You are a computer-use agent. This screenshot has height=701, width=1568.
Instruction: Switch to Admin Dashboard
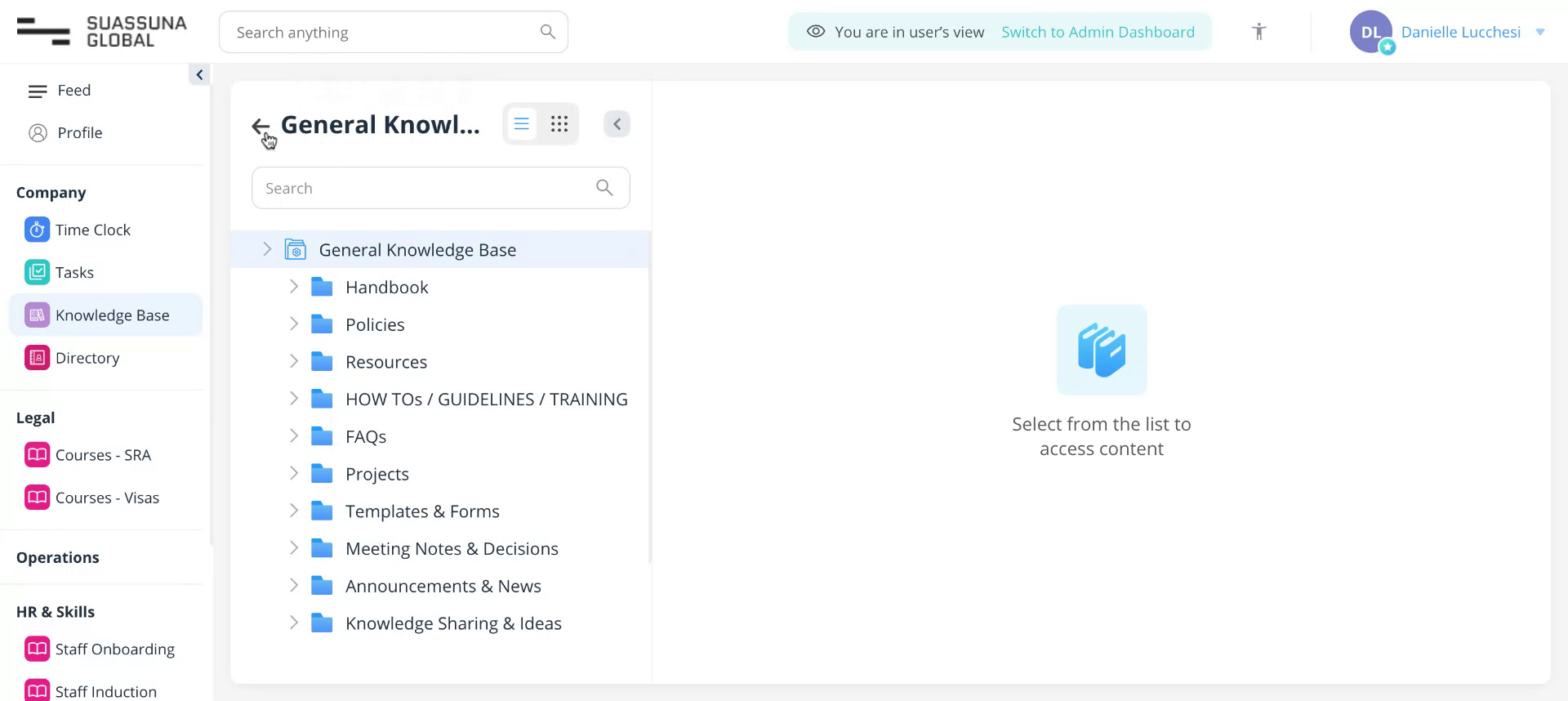(1098, 32)
